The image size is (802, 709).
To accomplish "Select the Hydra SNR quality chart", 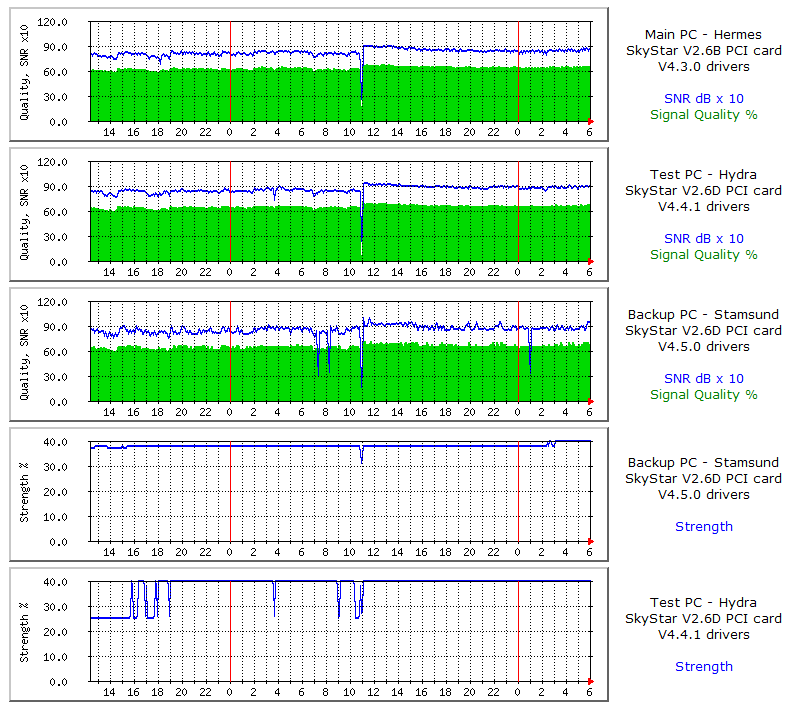I will pos(309,214).
